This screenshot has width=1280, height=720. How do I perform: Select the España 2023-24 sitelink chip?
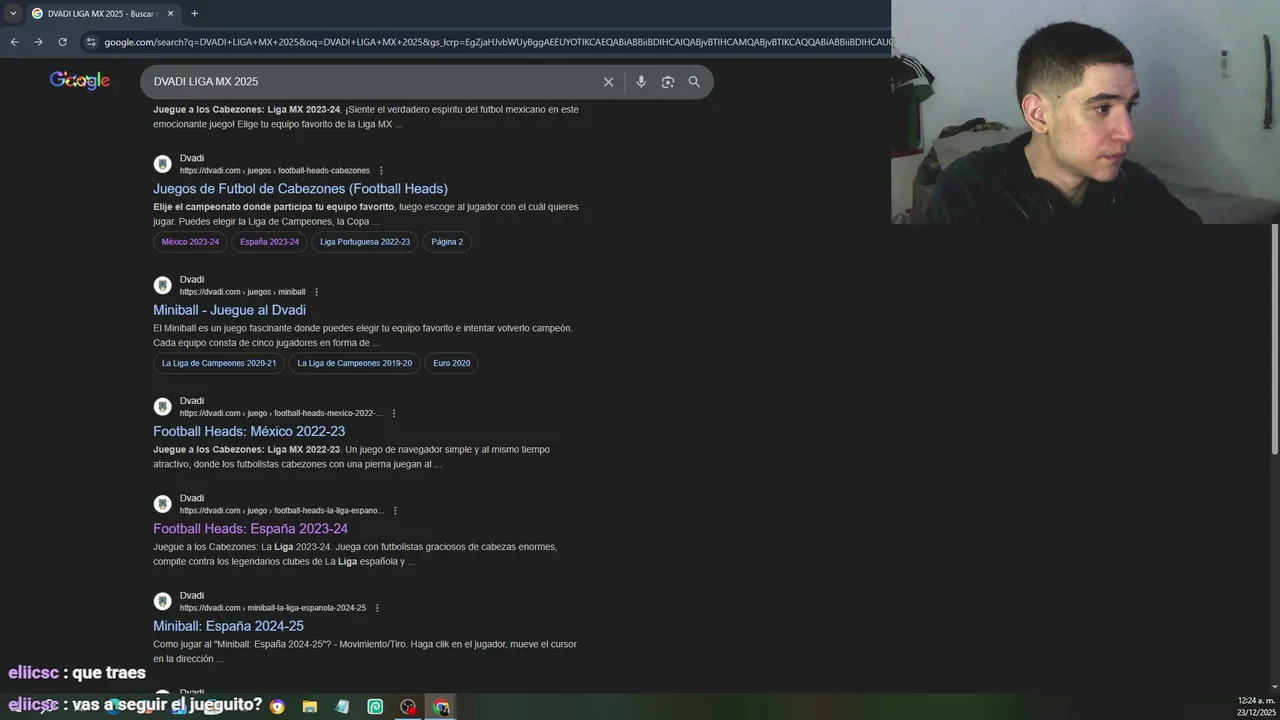pos(269,242)
